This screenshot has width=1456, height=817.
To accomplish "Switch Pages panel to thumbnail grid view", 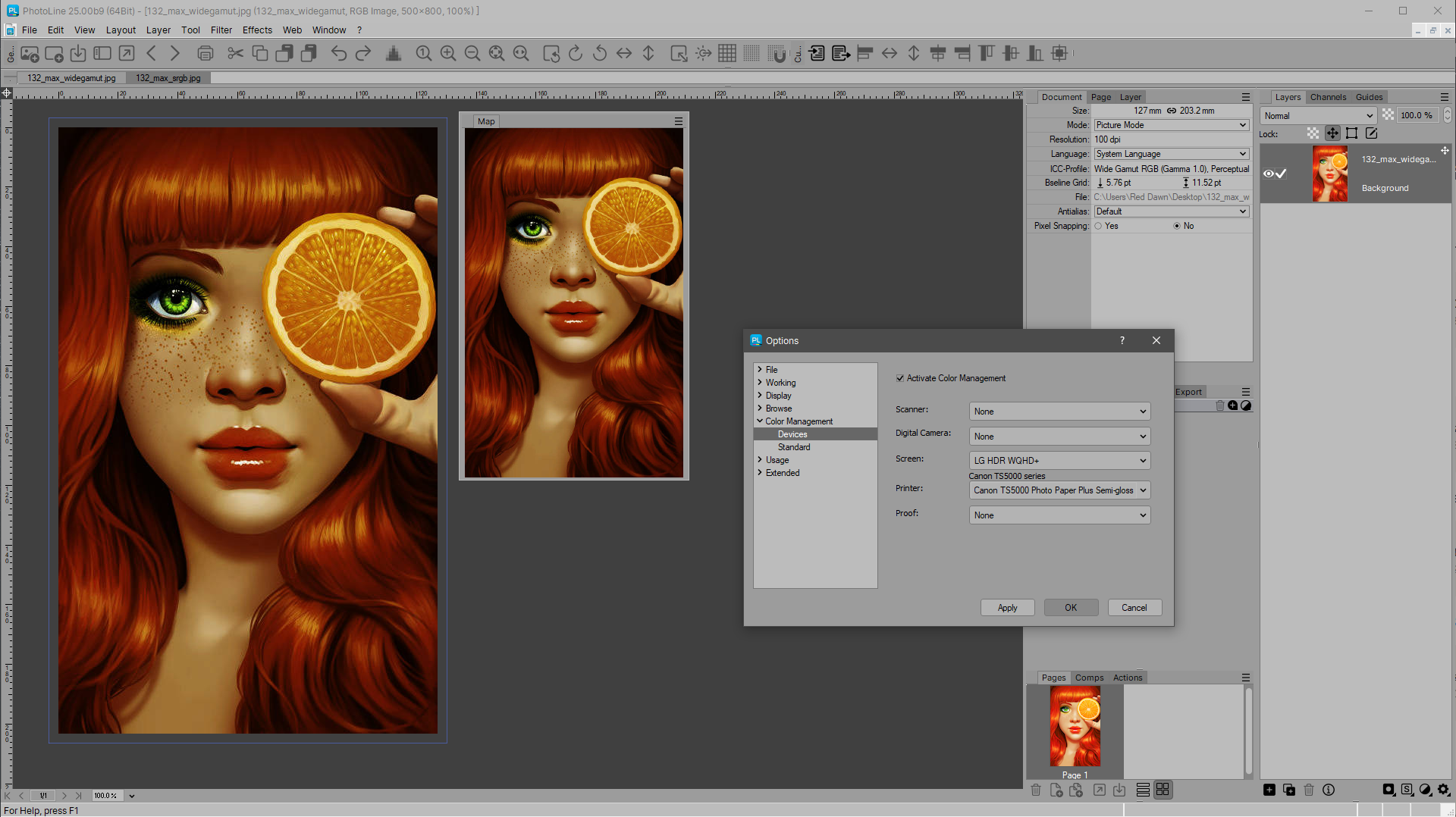I will pyautogui.click(x=1163, y=790).
